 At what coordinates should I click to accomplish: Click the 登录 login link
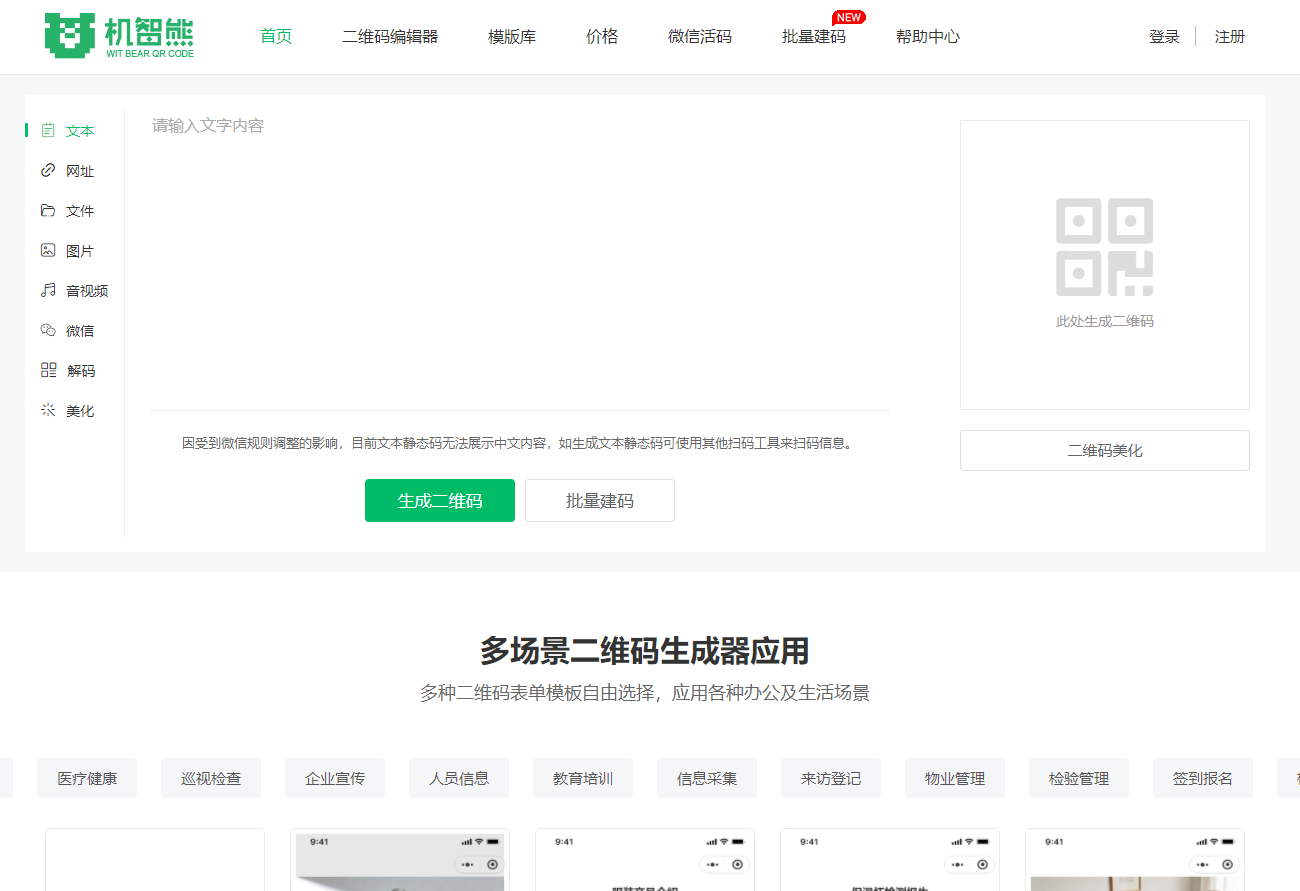(1165, 37)
